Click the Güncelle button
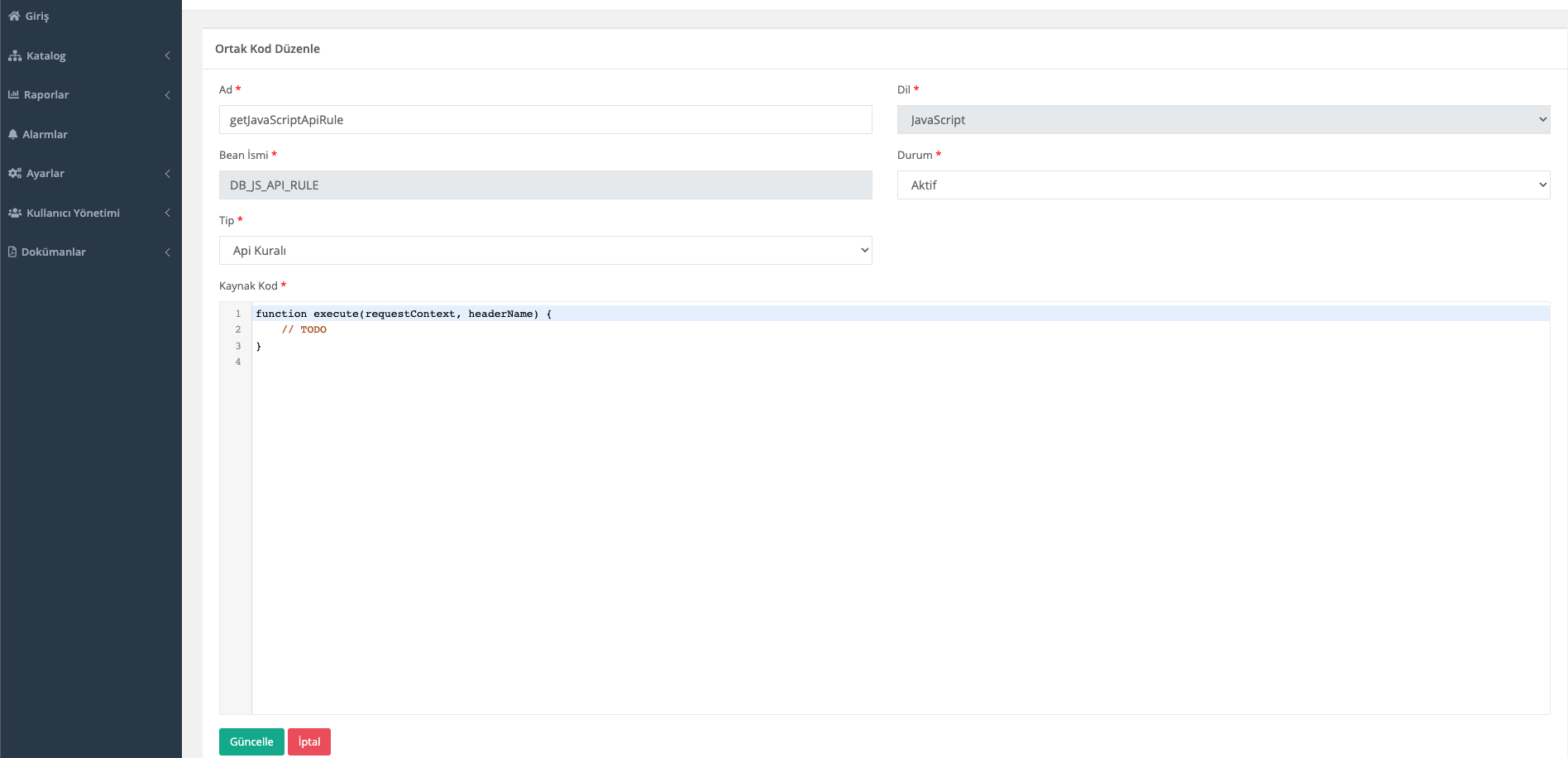 coord(251,741)
